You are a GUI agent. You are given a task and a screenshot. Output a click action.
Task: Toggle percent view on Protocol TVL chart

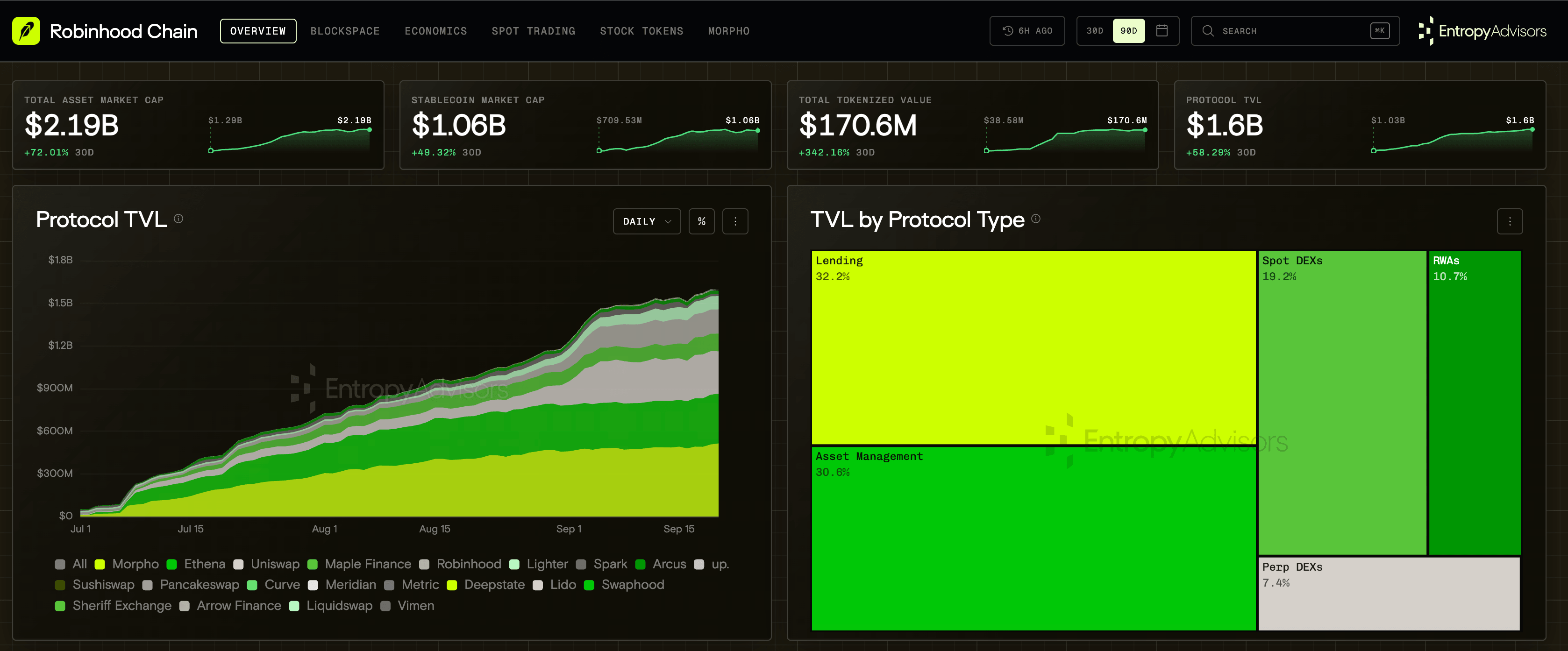pos(702,221)
